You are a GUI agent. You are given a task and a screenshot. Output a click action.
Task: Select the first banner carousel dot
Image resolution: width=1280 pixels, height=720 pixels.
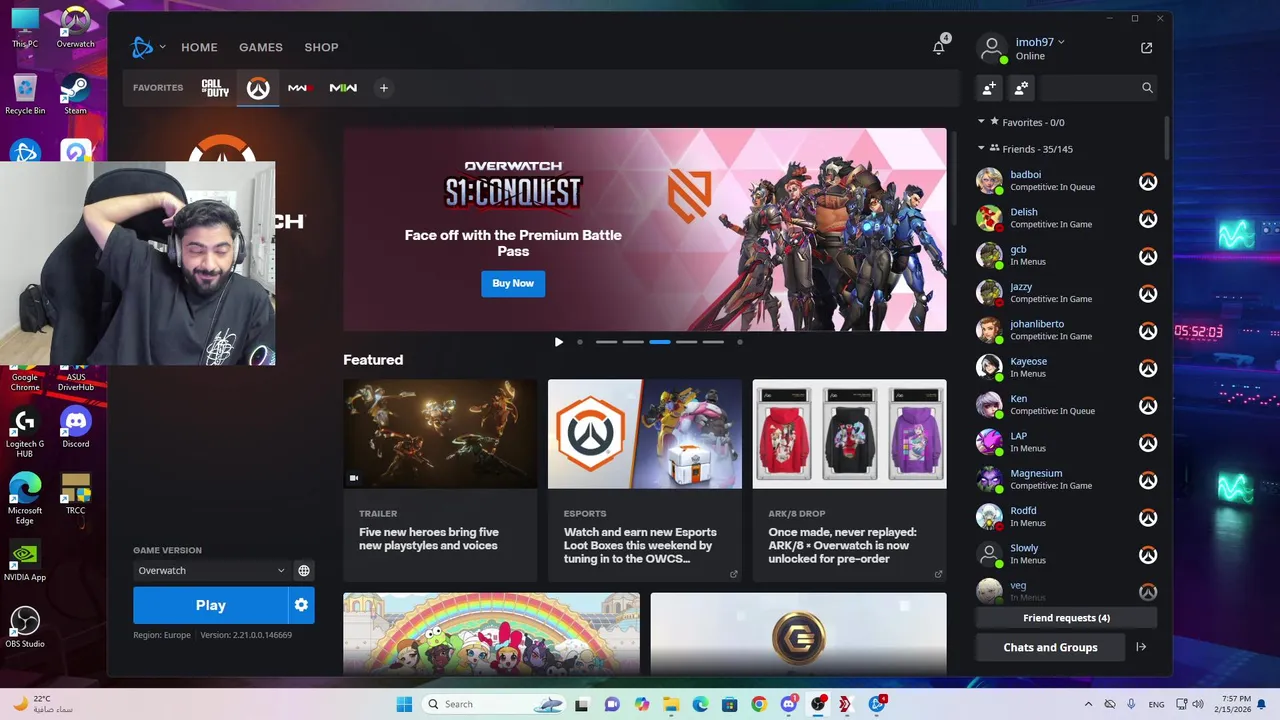click(x=580, y=342)
